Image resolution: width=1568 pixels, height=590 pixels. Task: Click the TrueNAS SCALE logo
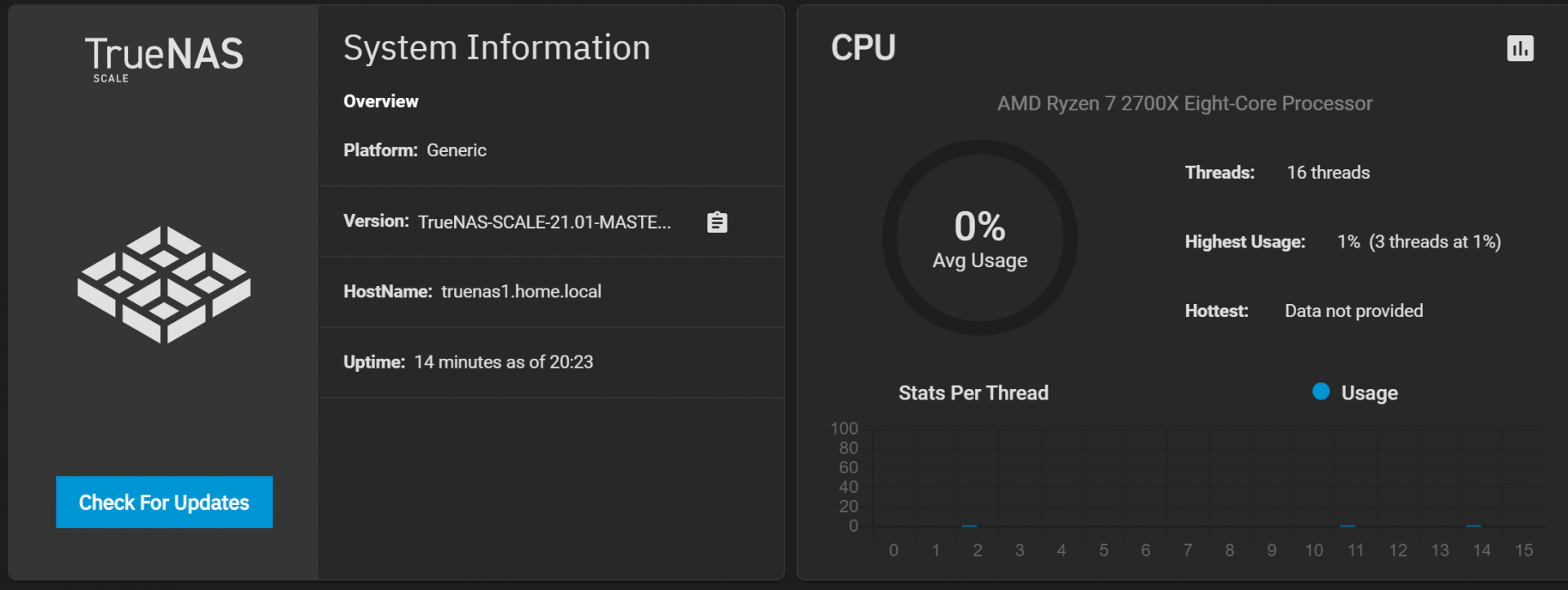click(164, 59)
